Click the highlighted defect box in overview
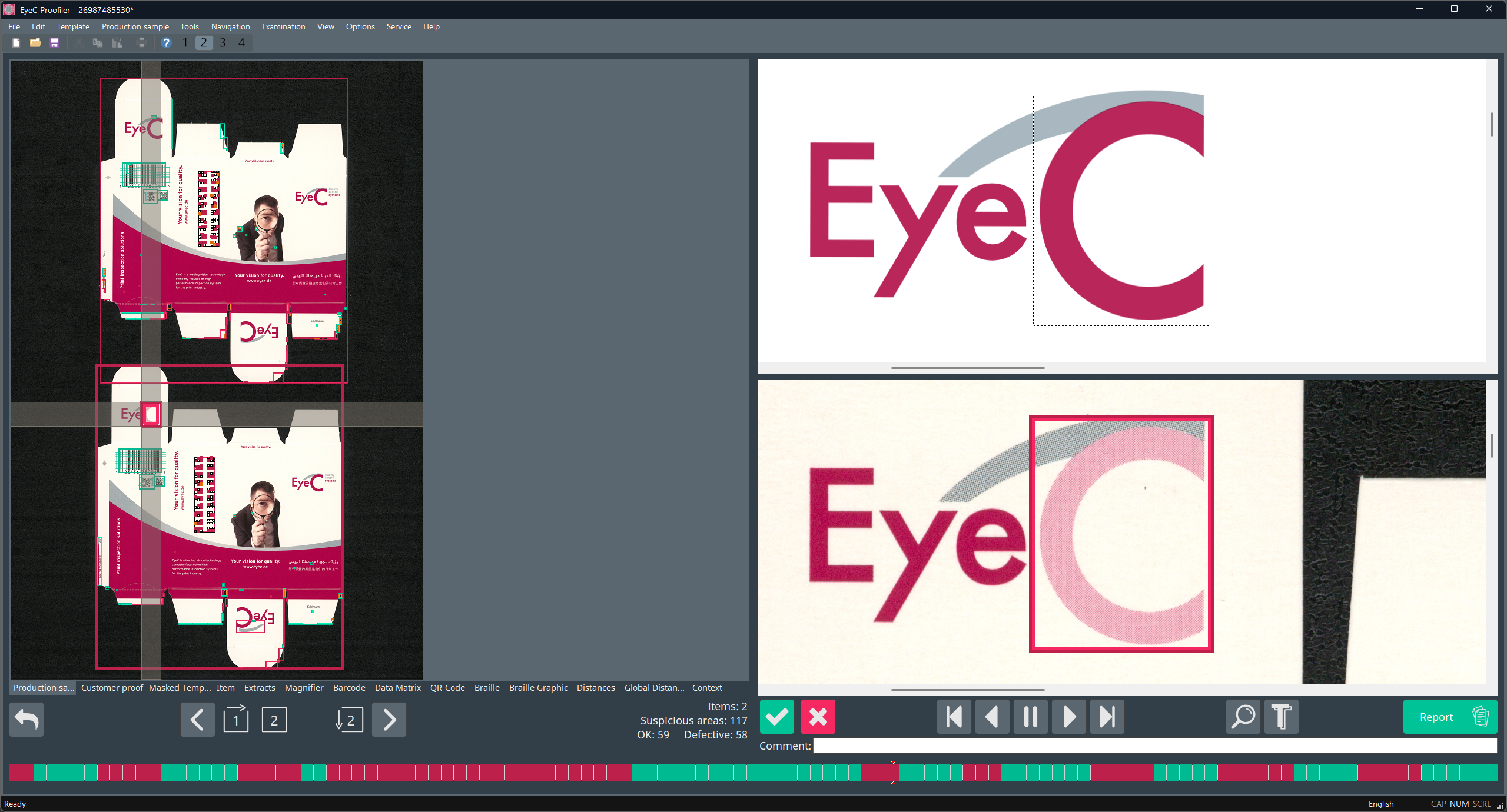This screenshot has height=812, width=1507. (x=151, y=414)
